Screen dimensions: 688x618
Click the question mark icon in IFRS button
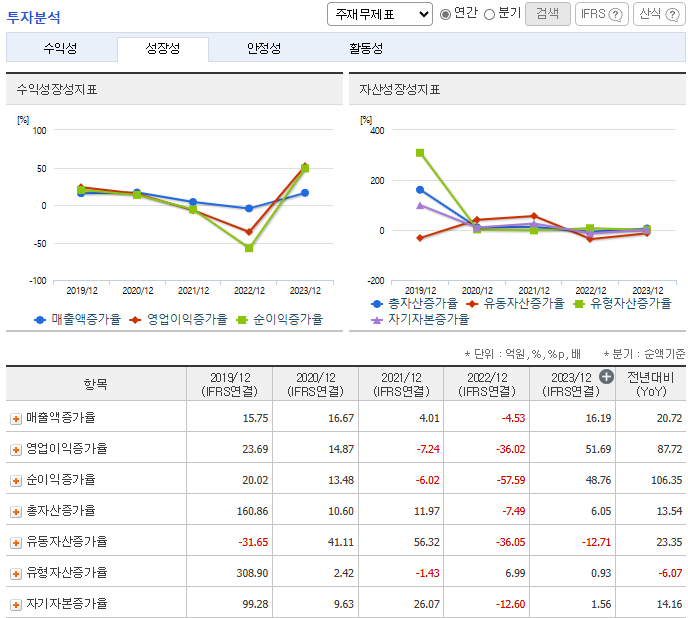pos(616,14)
